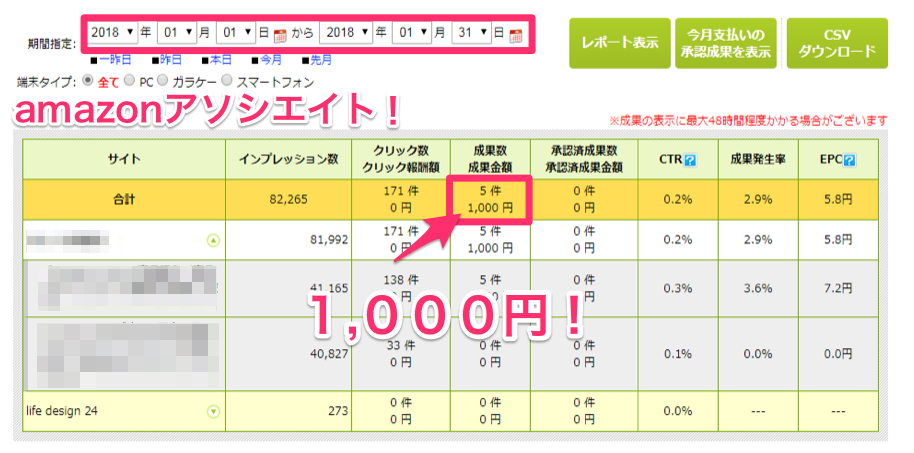
Task: Collapse the first site row arrow
Action: coord(214,240)
